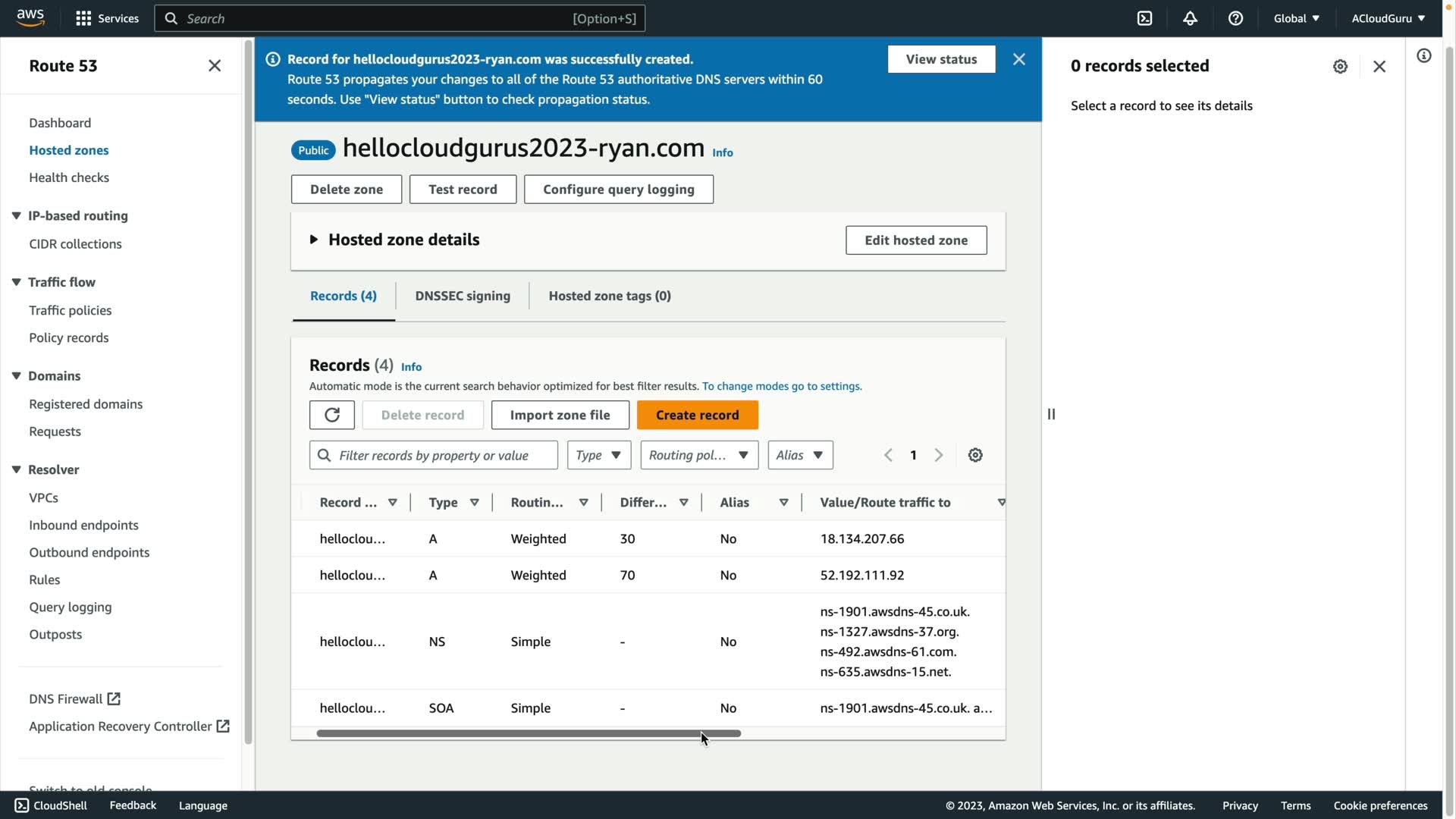The image size is (1456, 819).
Task: Click the CloudShell icon in top bar
Action: (1144, 18)
